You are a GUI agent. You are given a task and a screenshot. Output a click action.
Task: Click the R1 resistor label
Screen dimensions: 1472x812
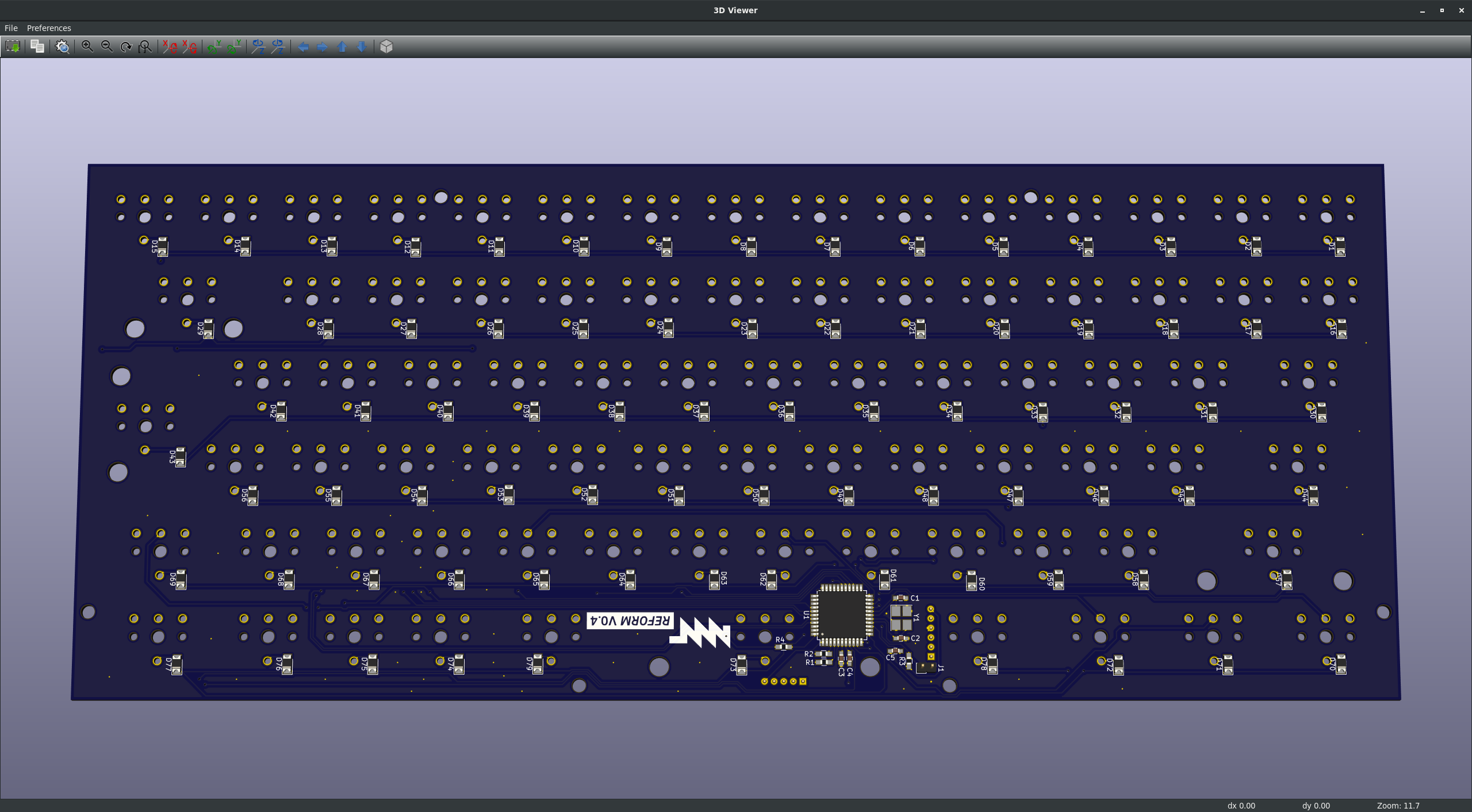pos(810,663)
